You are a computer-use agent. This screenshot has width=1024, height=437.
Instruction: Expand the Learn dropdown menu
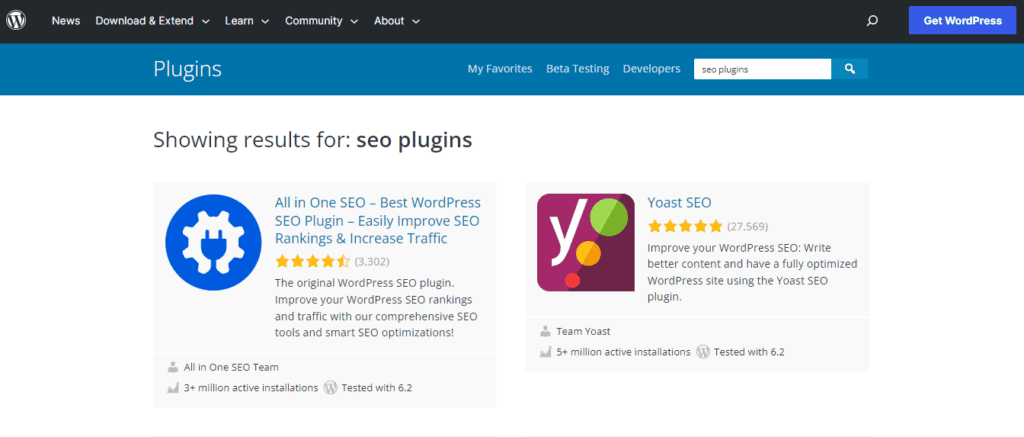[x=246, y=21]
